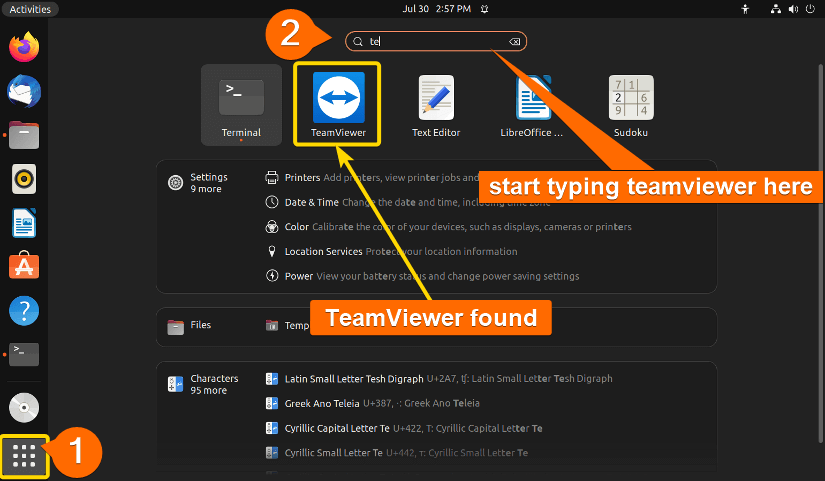This screenshot has width=825, height=481.
Task: Show Applications grid button
Action: point(24,456)
